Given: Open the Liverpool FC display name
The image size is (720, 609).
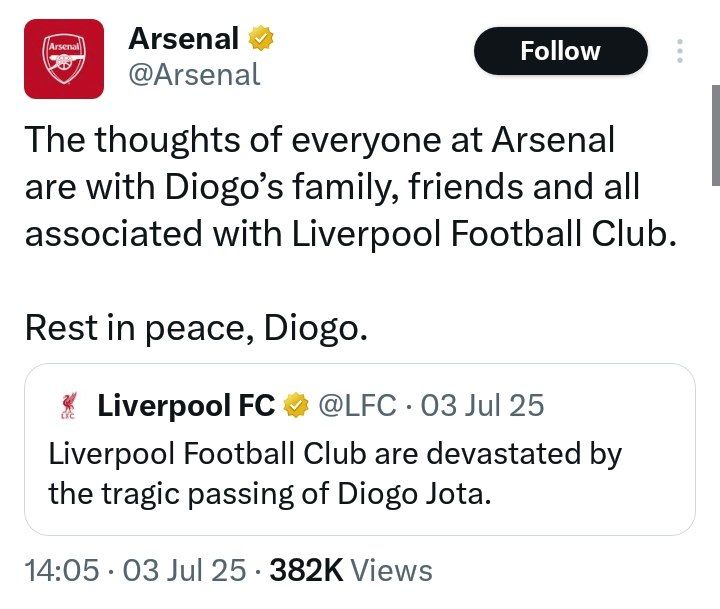Looking at the screenshot, I should click(x=186, y=406).
